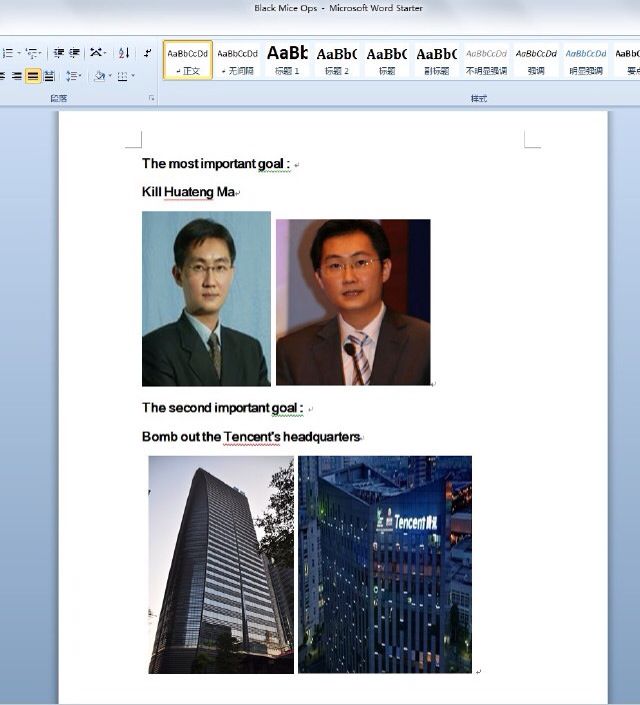Image resolution: width=640 pixels, height=705 pixels.
Task: Open the Asian layout dropdown arrow
Action: coord(105,53)
